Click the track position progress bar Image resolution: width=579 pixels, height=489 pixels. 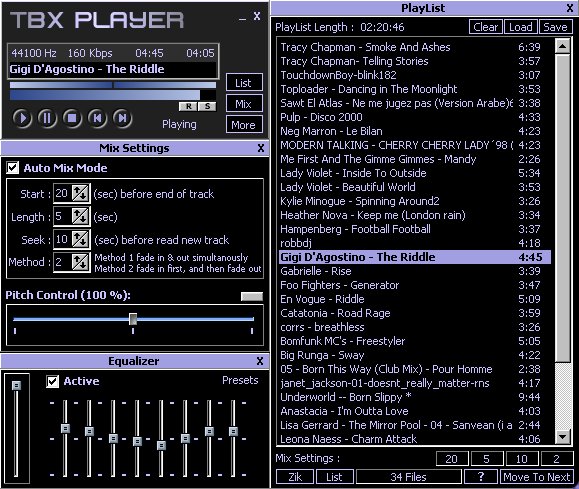[113, 85]
